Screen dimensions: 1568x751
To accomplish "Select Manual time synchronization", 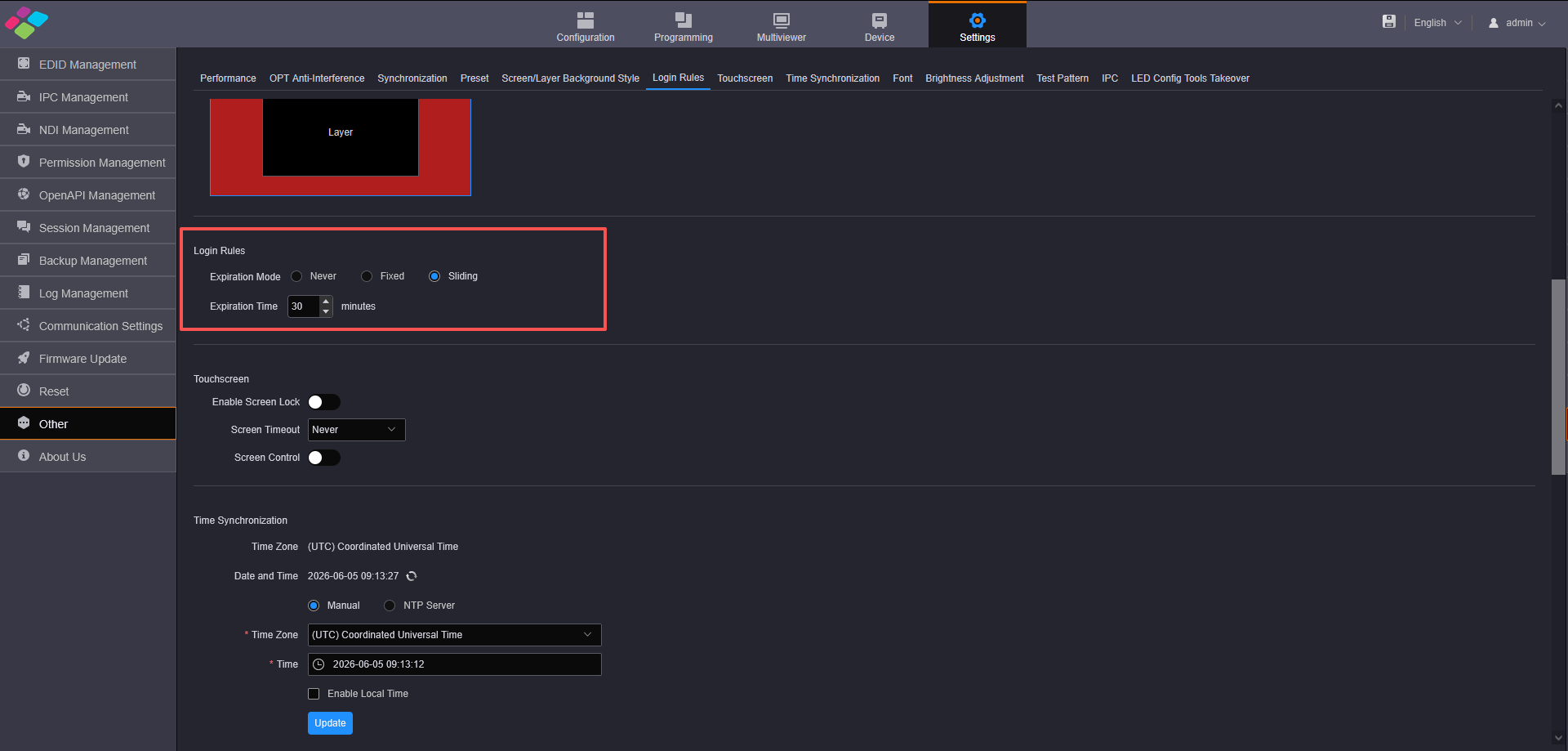I will 314,606.
